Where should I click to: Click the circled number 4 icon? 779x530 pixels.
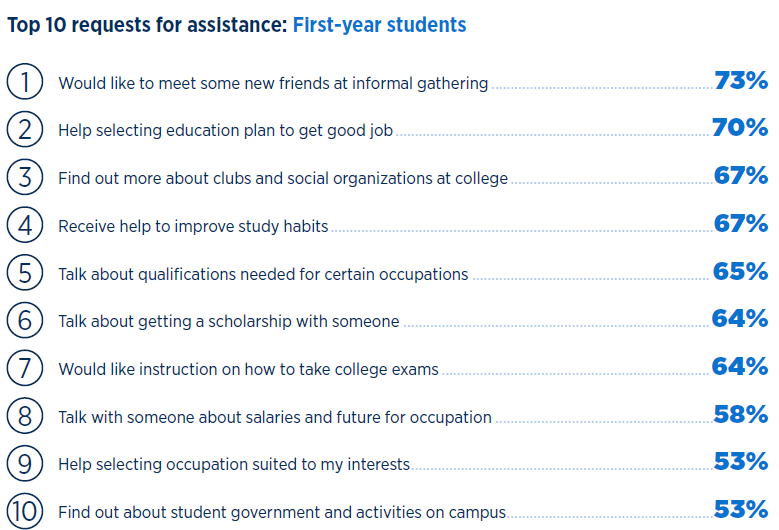(x=24, y=224)
